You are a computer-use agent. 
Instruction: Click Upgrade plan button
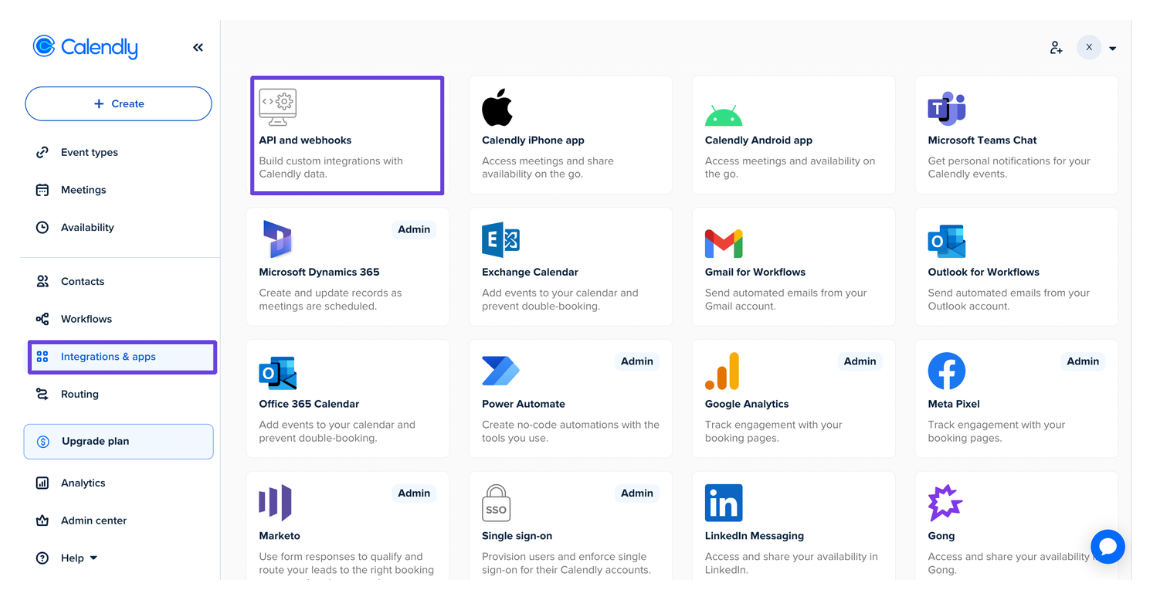pyautogui.click(x=118, y=441)
